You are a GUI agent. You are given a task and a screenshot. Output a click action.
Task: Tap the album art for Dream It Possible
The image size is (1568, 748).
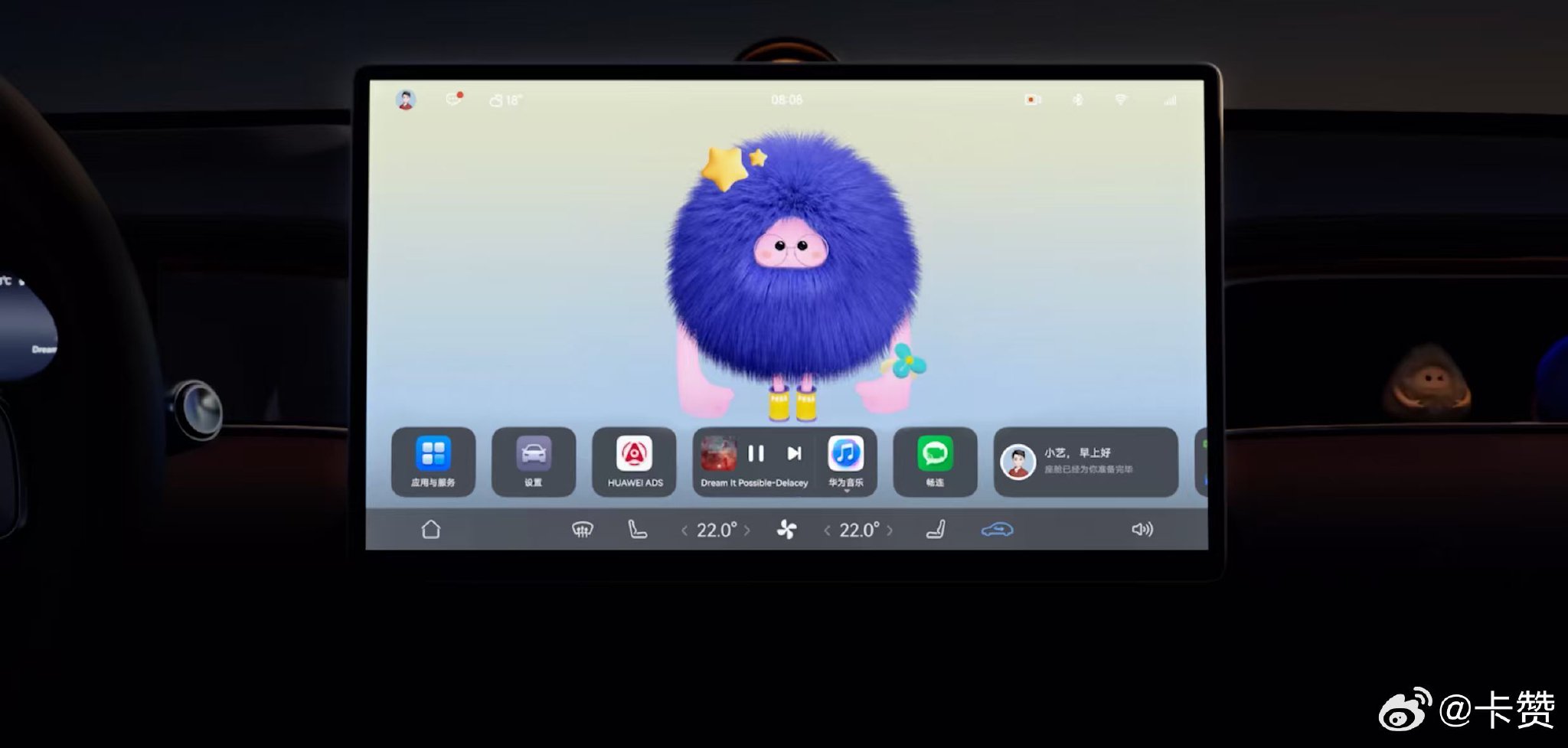tap(719, 453)
